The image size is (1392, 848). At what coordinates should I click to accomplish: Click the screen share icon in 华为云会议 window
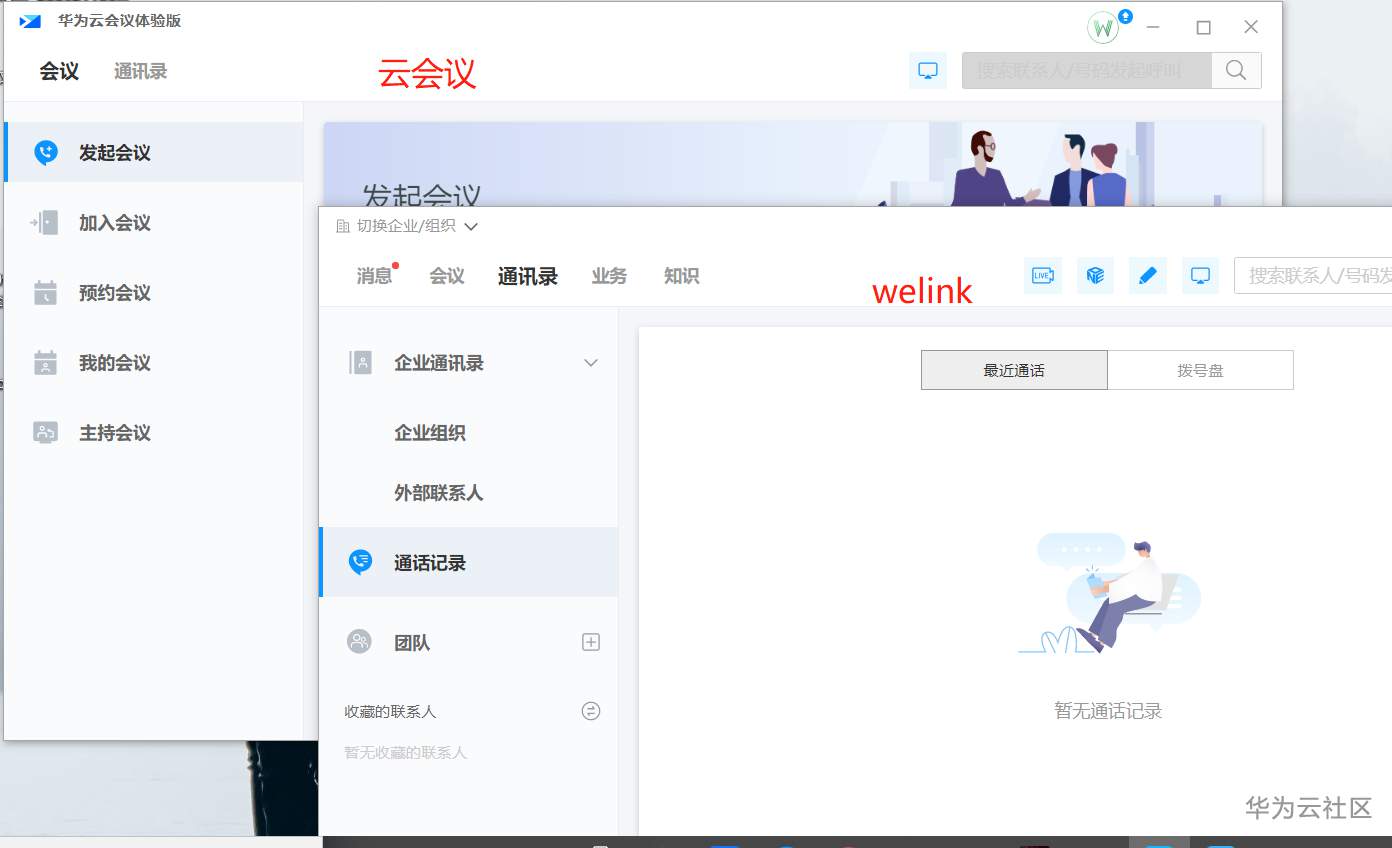(x=928, y=71)
